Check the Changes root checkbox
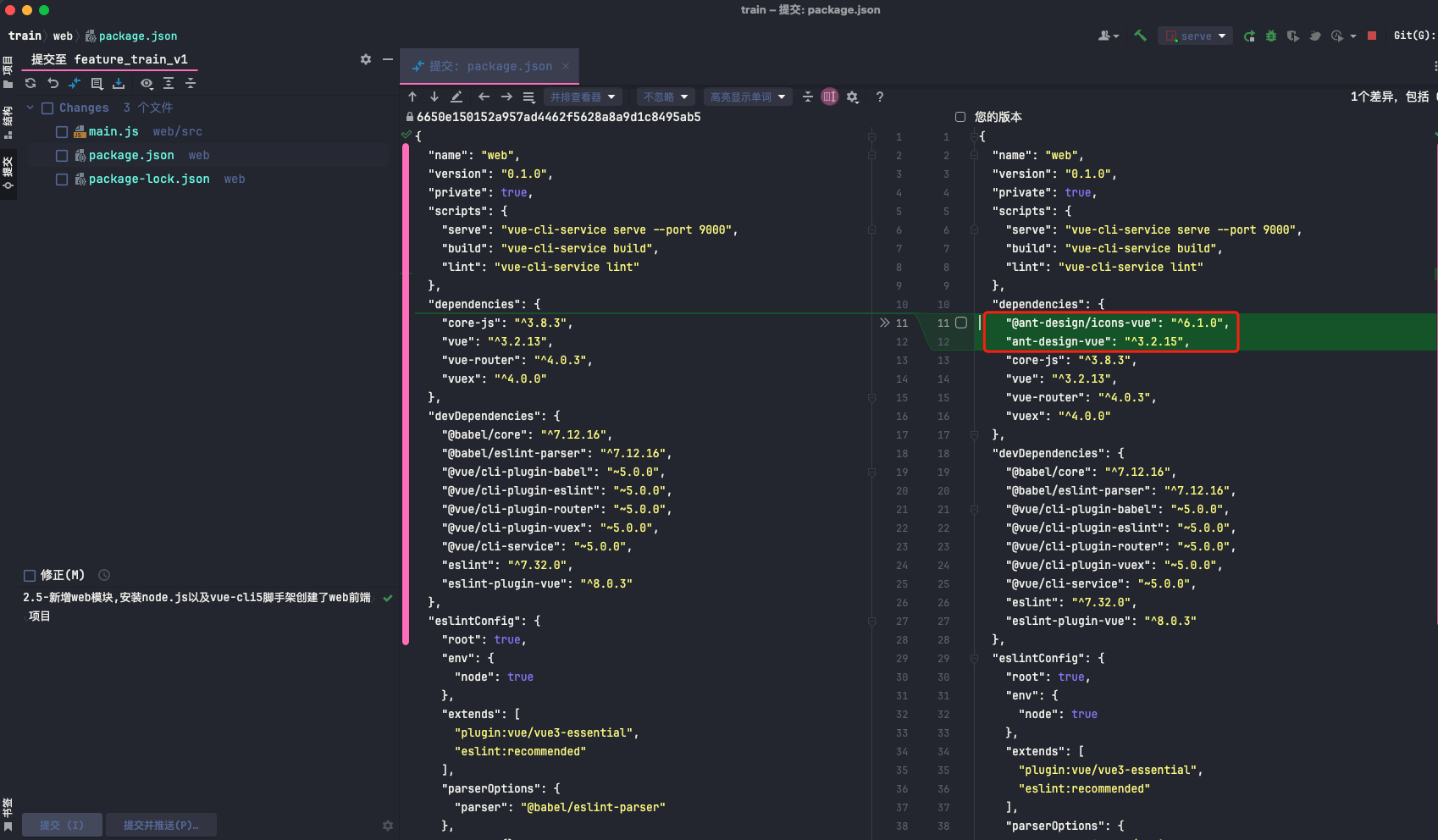The width and height of the screenshot is (1438, 840). click(47, 108)
